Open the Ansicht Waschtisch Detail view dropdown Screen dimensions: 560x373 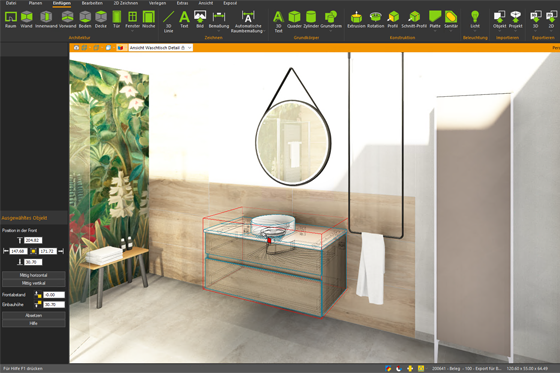click(x=189, y=48)
